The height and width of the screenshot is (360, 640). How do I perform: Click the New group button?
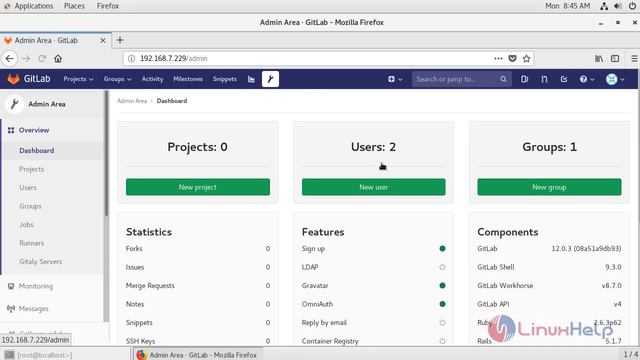549,187
